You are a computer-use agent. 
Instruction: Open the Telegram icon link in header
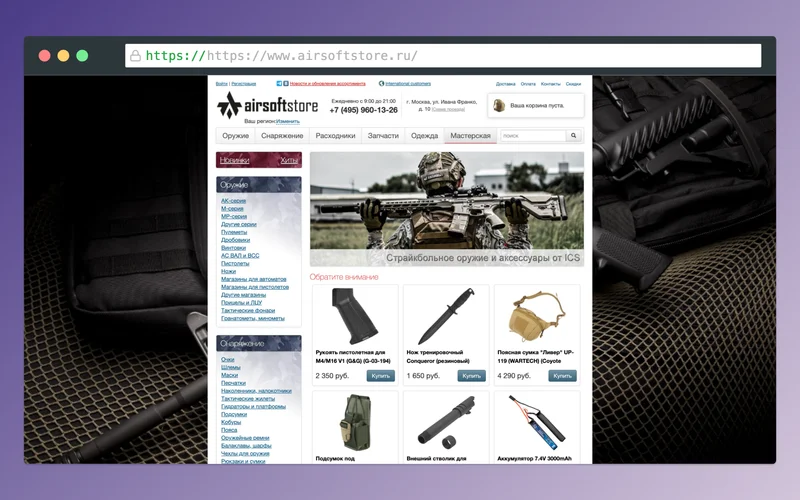[279, 83]
